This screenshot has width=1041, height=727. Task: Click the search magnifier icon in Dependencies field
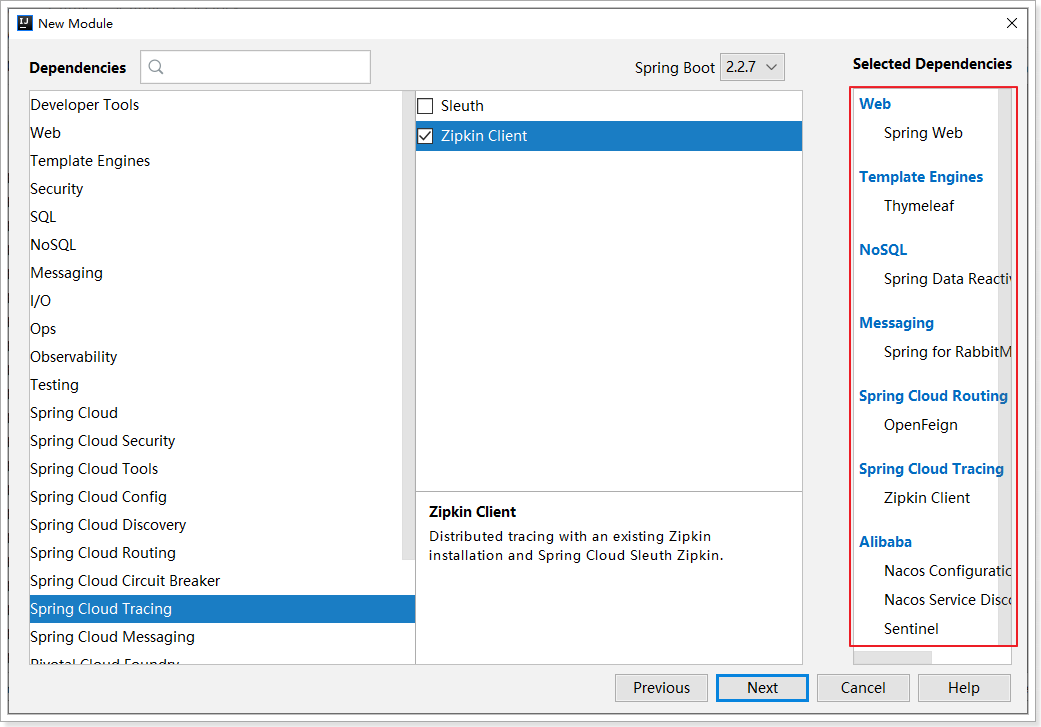point(156,68)
